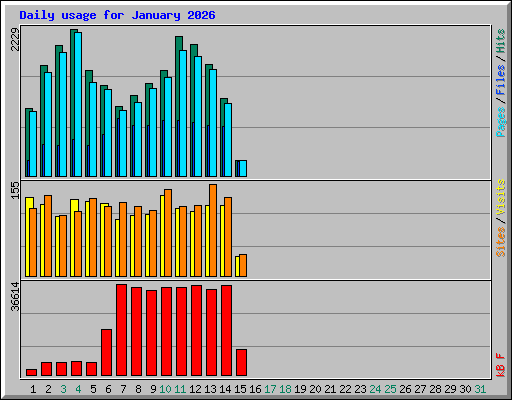Image resolution: width=512 pixels, height=400 pixels.
Task: Select day 22 on the bottom axis
Action: click(345, 389)
